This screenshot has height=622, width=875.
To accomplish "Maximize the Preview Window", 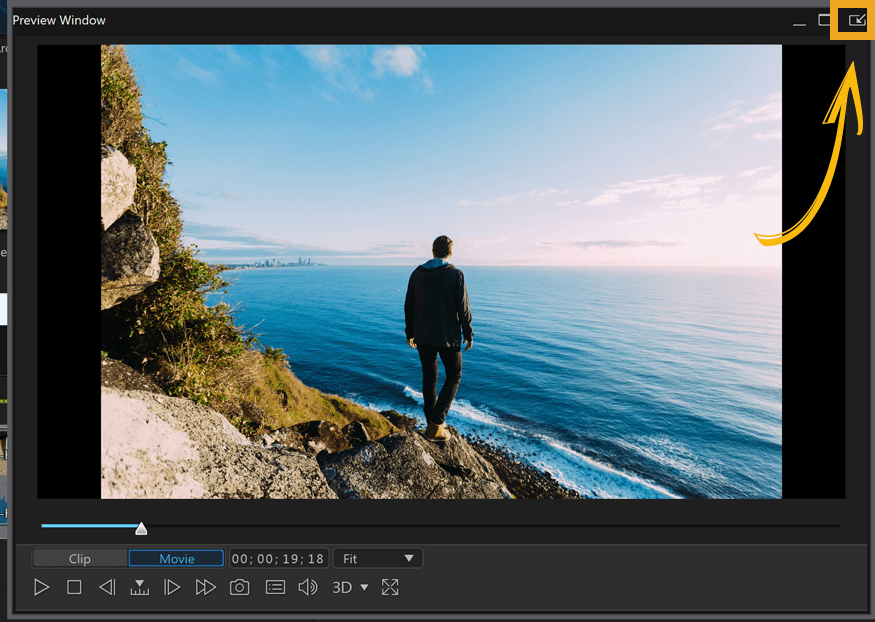I will coord(824,21).
